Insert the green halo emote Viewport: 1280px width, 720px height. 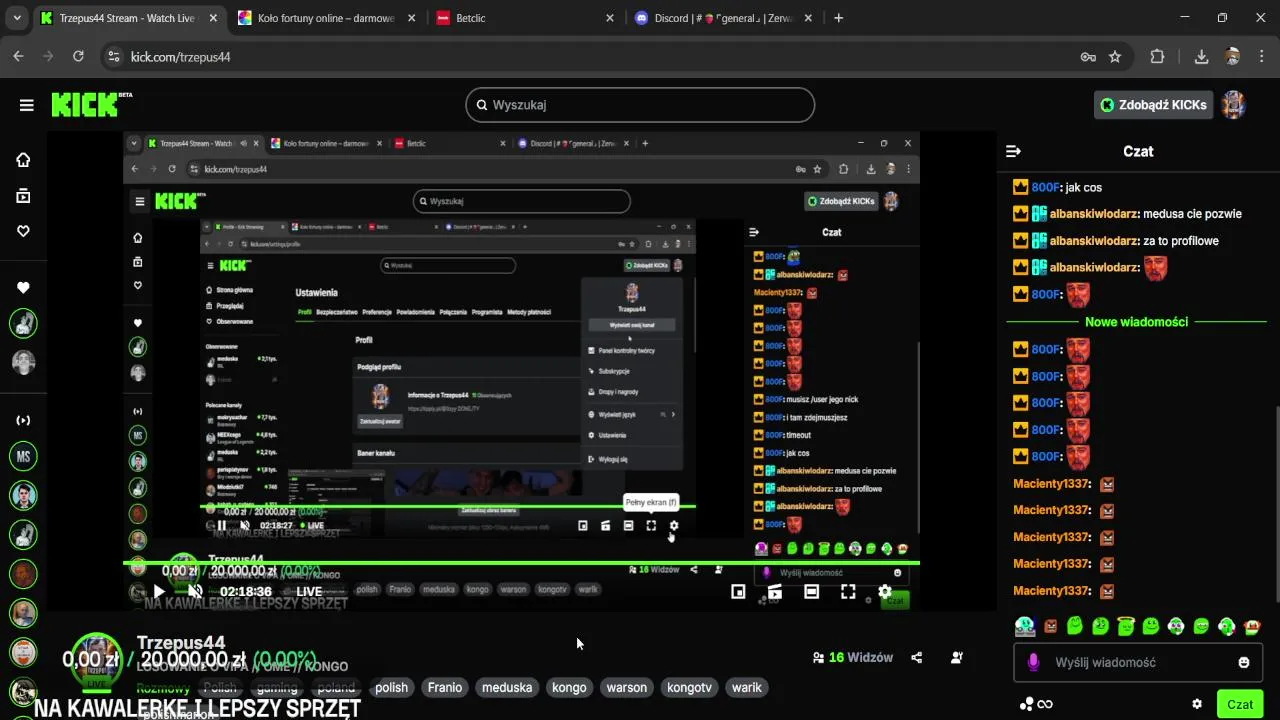1126,626
